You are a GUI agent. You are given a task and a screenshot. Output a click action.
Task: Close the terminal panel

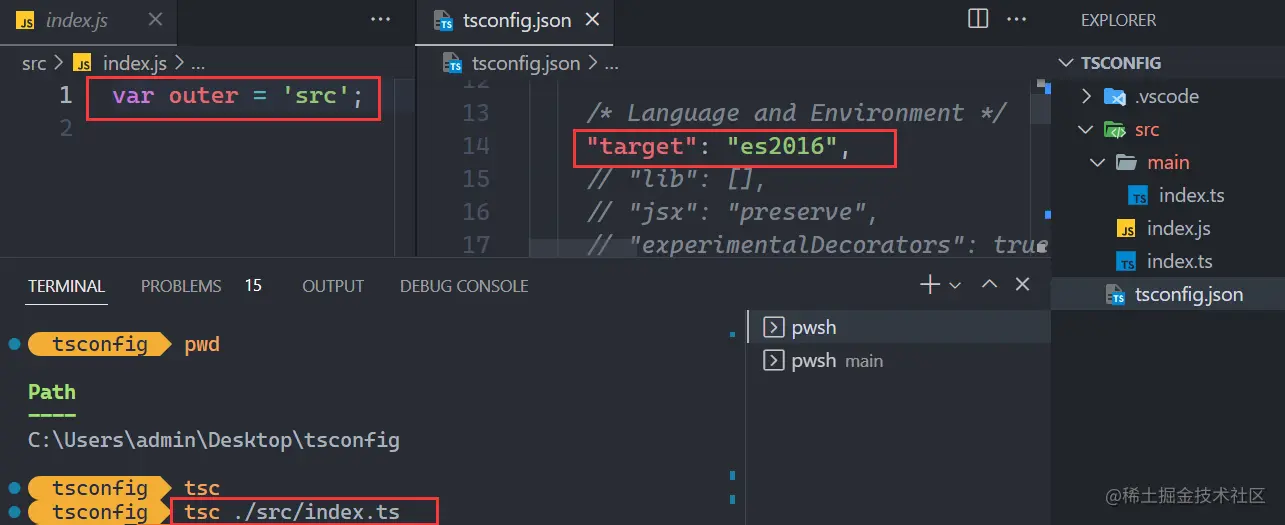[1022, 285]
